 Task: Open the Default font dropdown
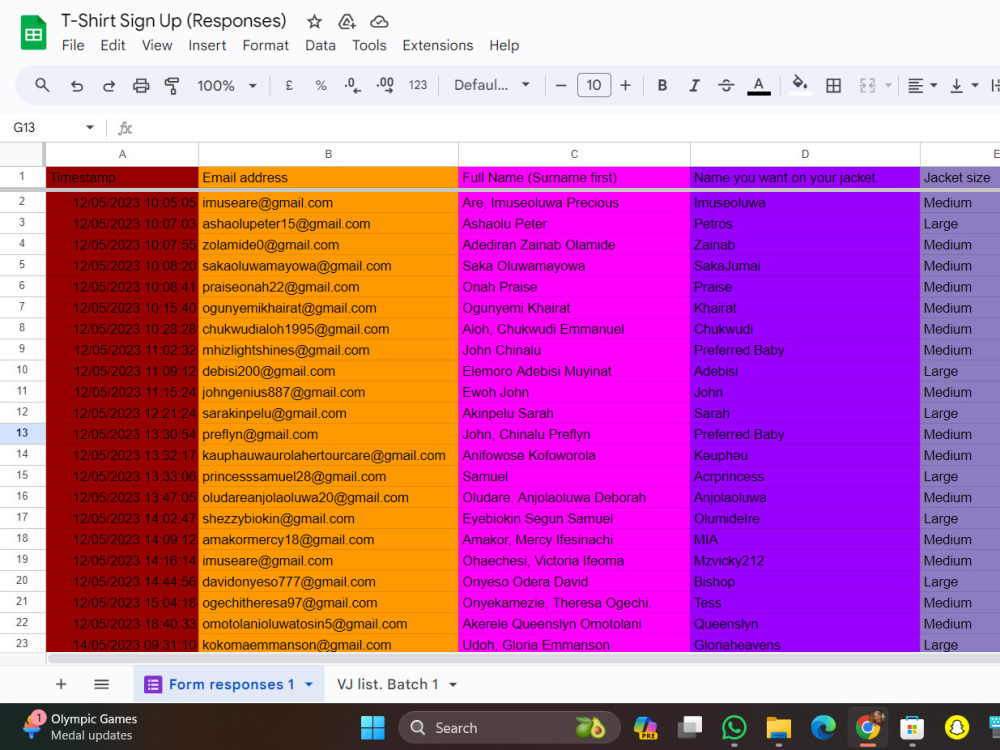[492, 85]
